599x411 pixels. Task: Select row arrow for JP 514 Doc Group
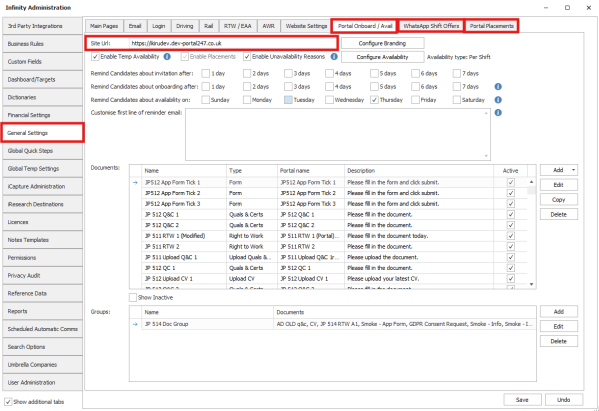tap(135, 324)
